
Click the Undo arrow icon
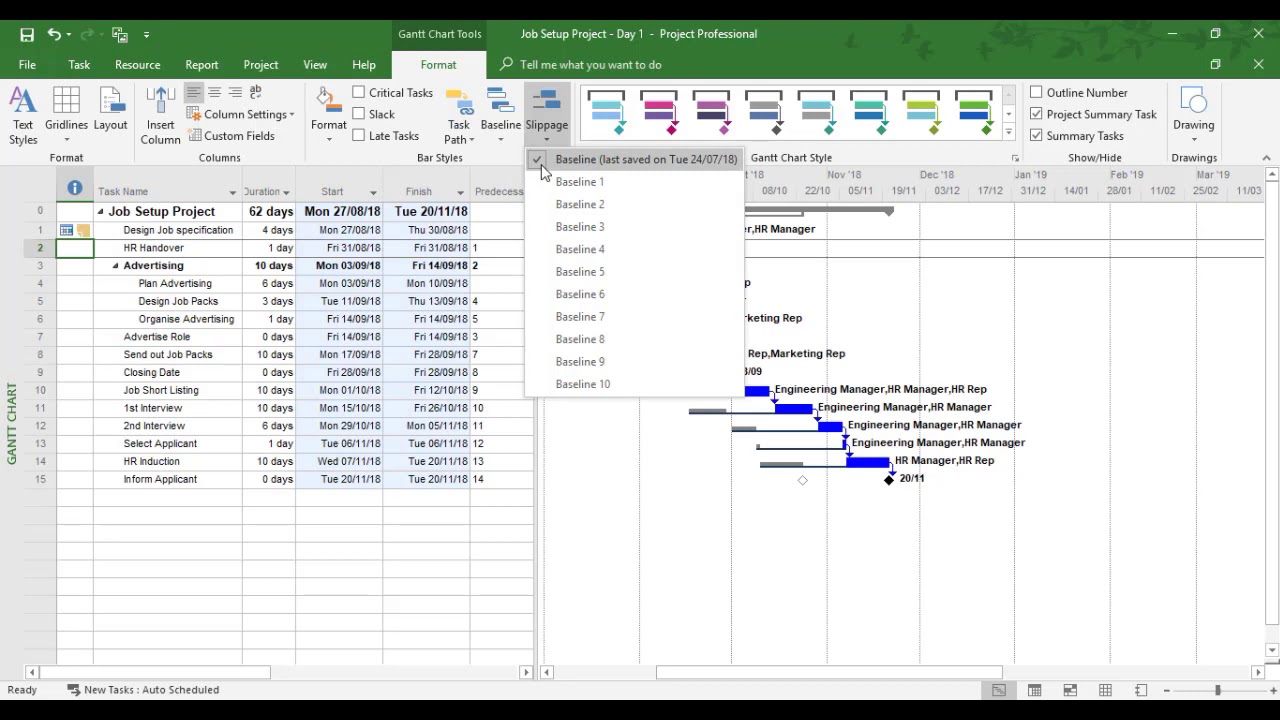pos(53,34)
